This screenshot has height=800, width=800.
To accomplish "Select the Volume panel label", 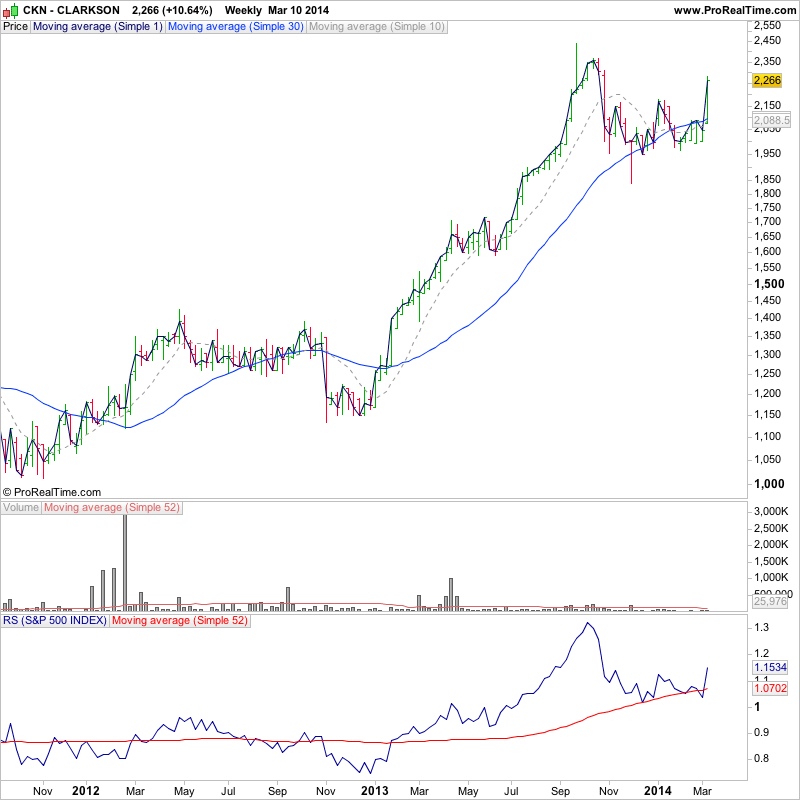I will tap(21, 508).
